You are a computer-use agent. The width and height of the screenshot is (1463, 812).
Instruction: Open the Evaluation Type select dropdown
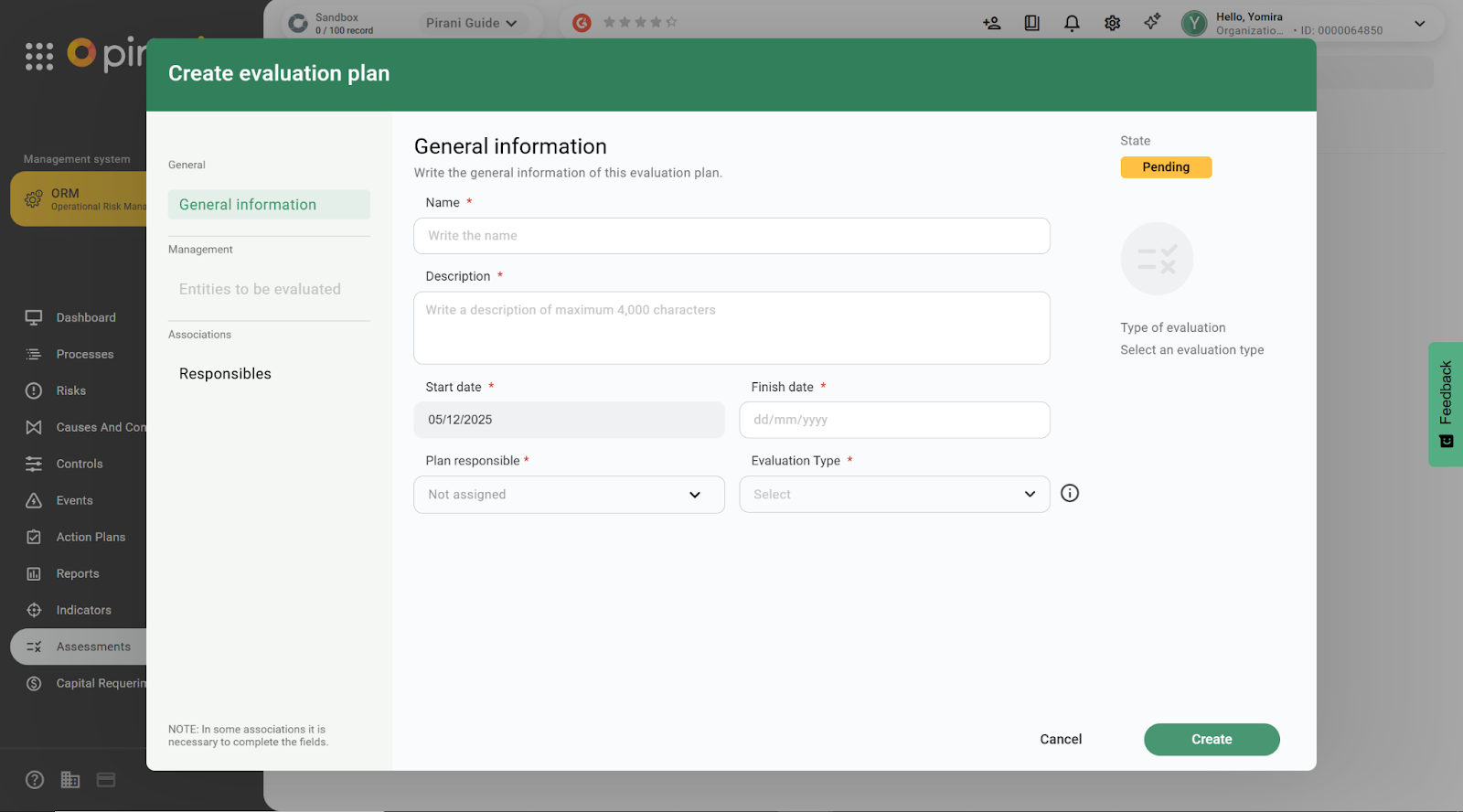click(x=893, y=495)
